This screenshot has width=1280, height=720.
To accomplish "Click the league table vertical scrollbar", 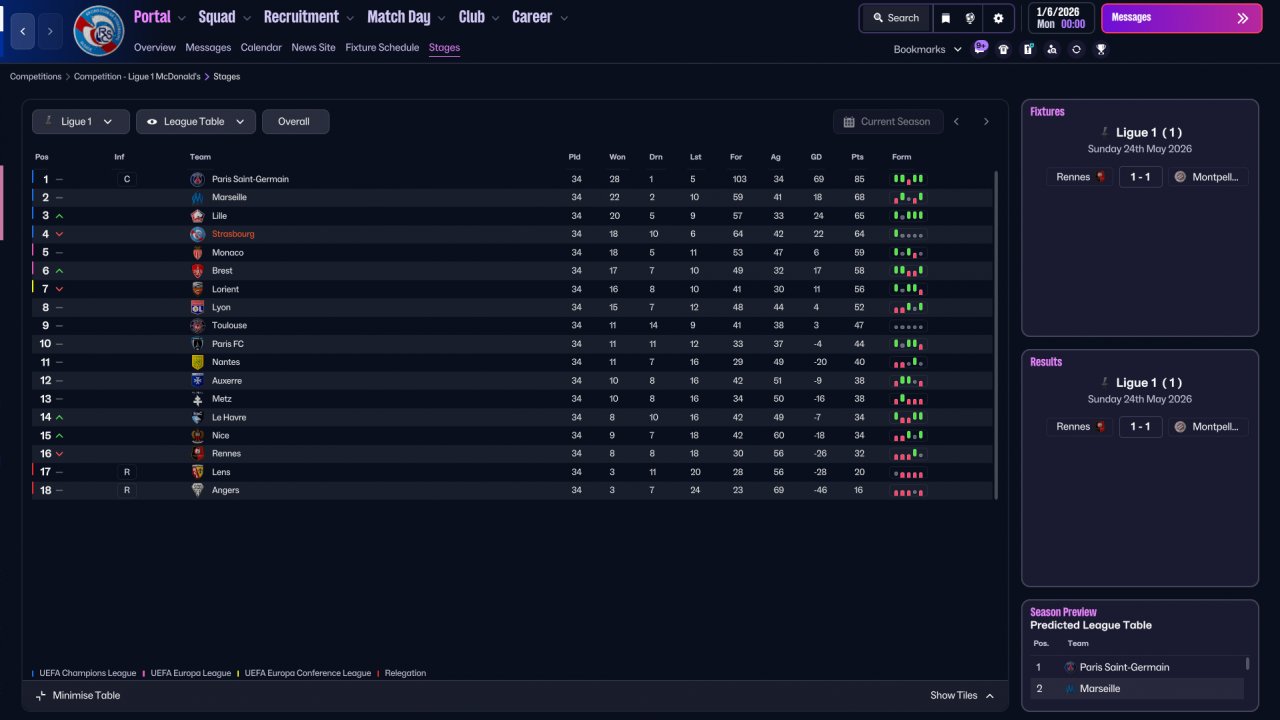I will pyautogui.click(x=996, y=335).
